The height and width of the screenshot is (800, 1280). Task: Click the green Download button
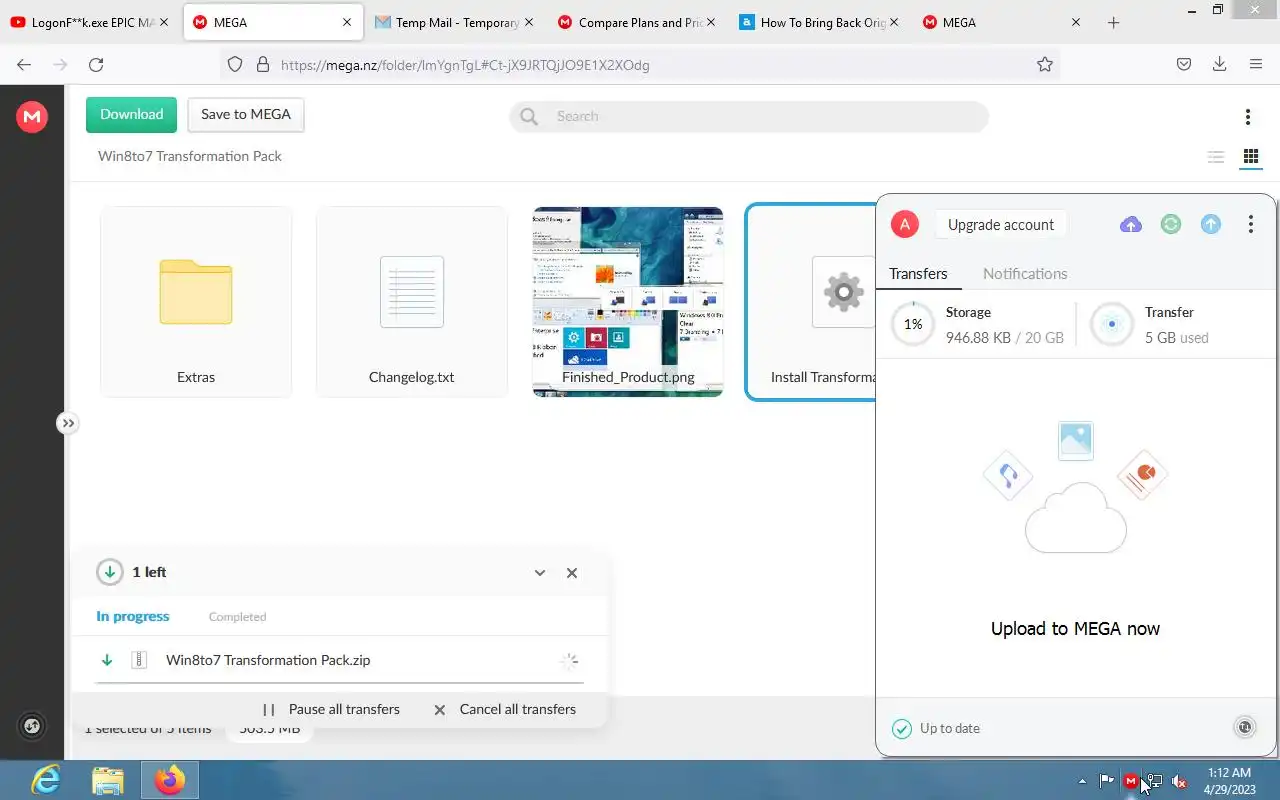(131, 114)
